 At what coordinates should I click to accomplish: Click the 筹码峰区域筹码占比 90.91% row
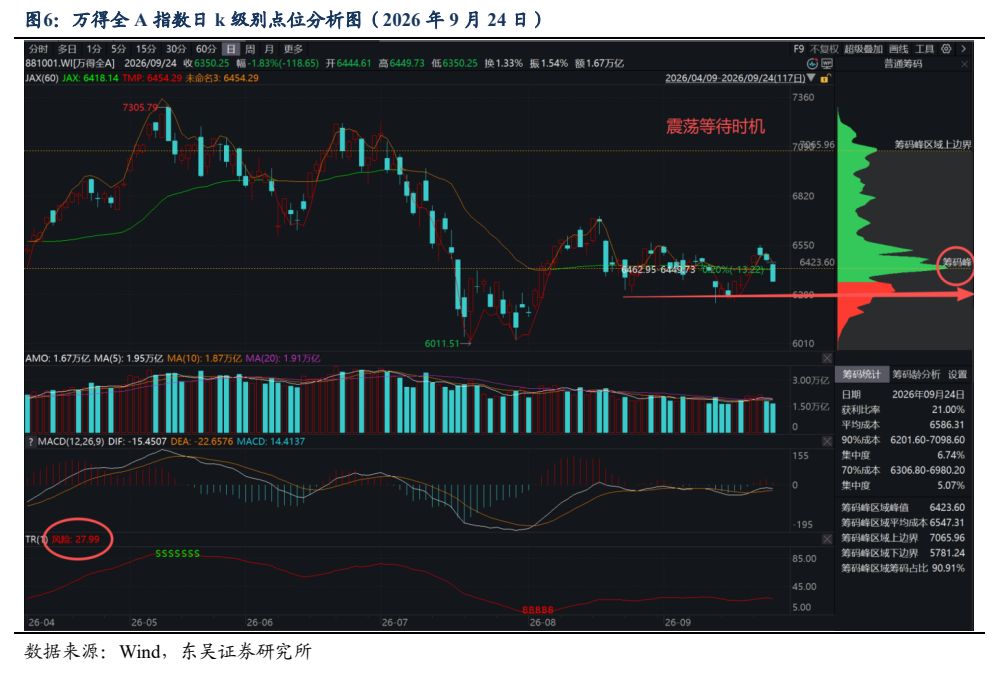[903, 568]
